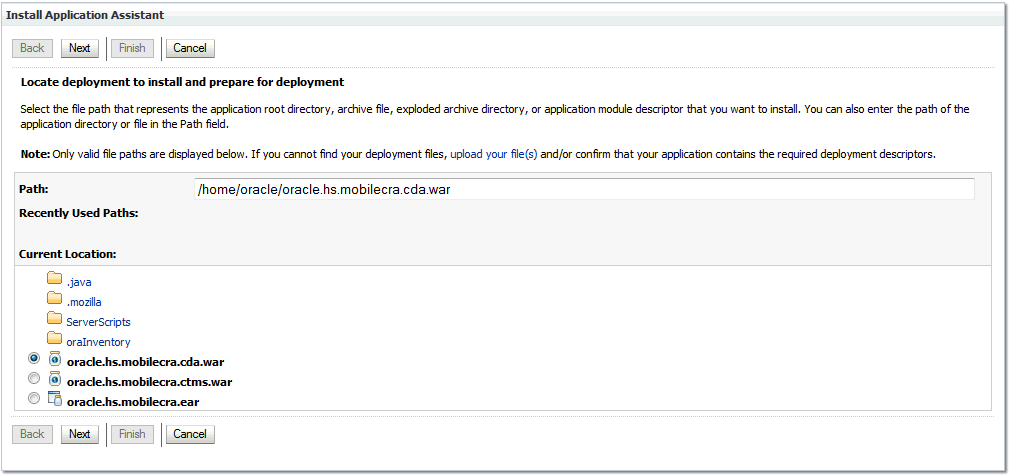This screenshot has height=476, width=1009.
Task: Click the top Next button
Action: click(x=80, y=48)
